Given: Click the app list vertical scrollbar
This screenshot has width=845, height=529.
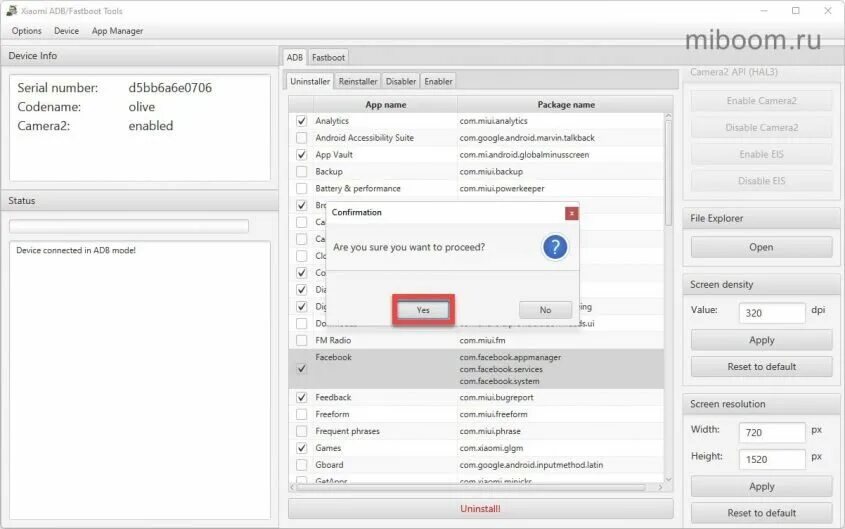Looking at the screenshot, I should 668,172.
